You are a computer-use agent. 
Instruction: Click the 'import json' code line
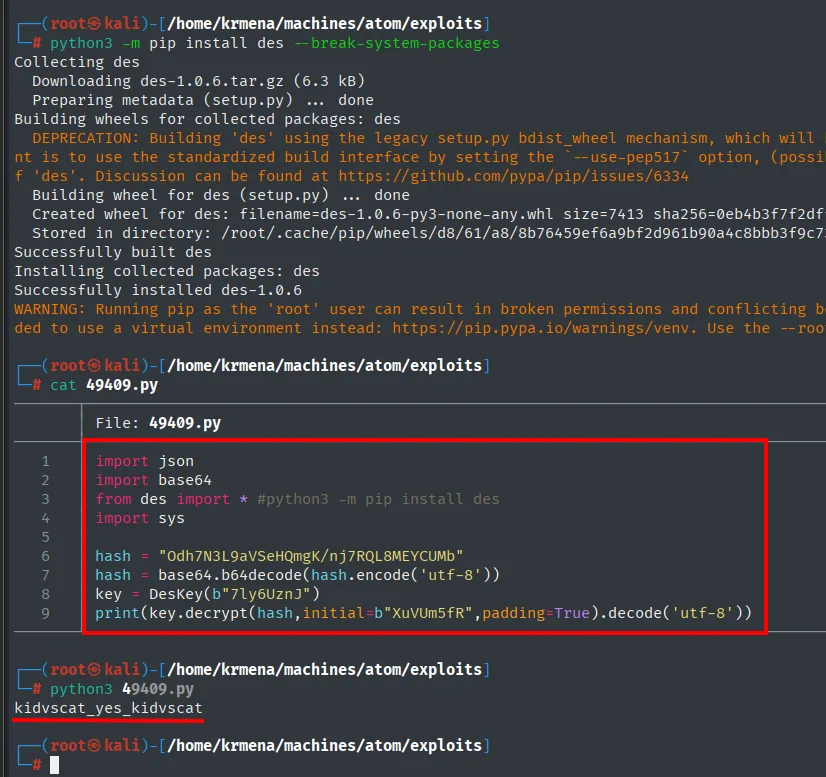coord(145,461)
